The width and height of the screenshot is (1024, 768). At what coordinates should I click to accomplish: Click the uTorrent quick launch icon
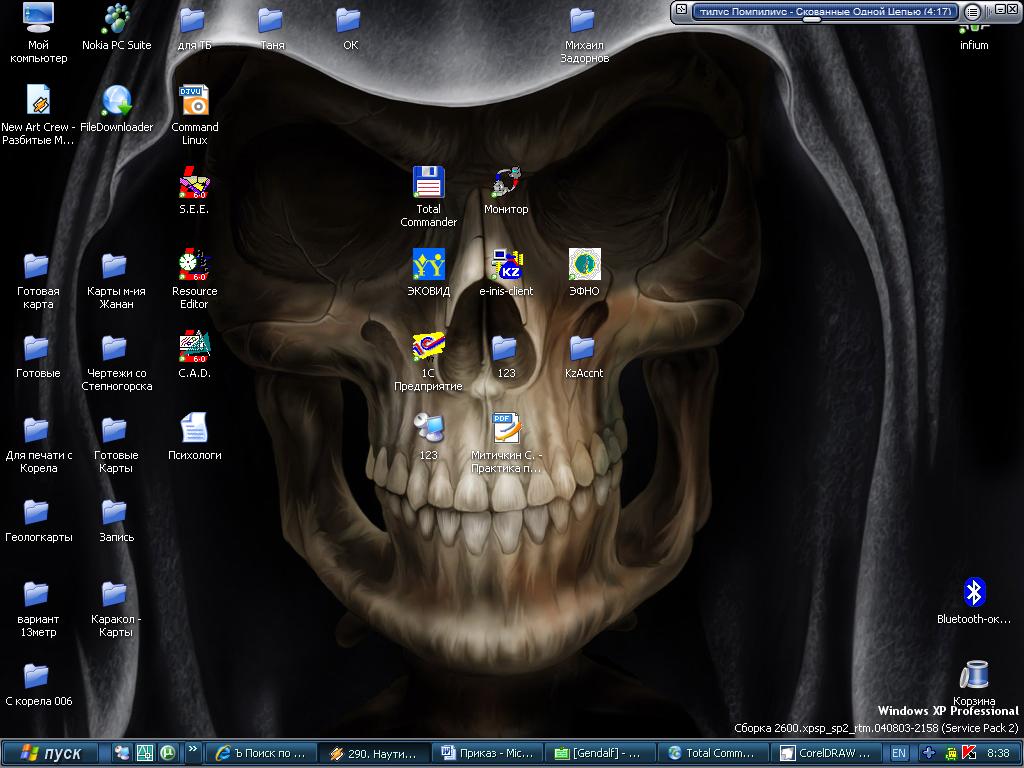167,753
